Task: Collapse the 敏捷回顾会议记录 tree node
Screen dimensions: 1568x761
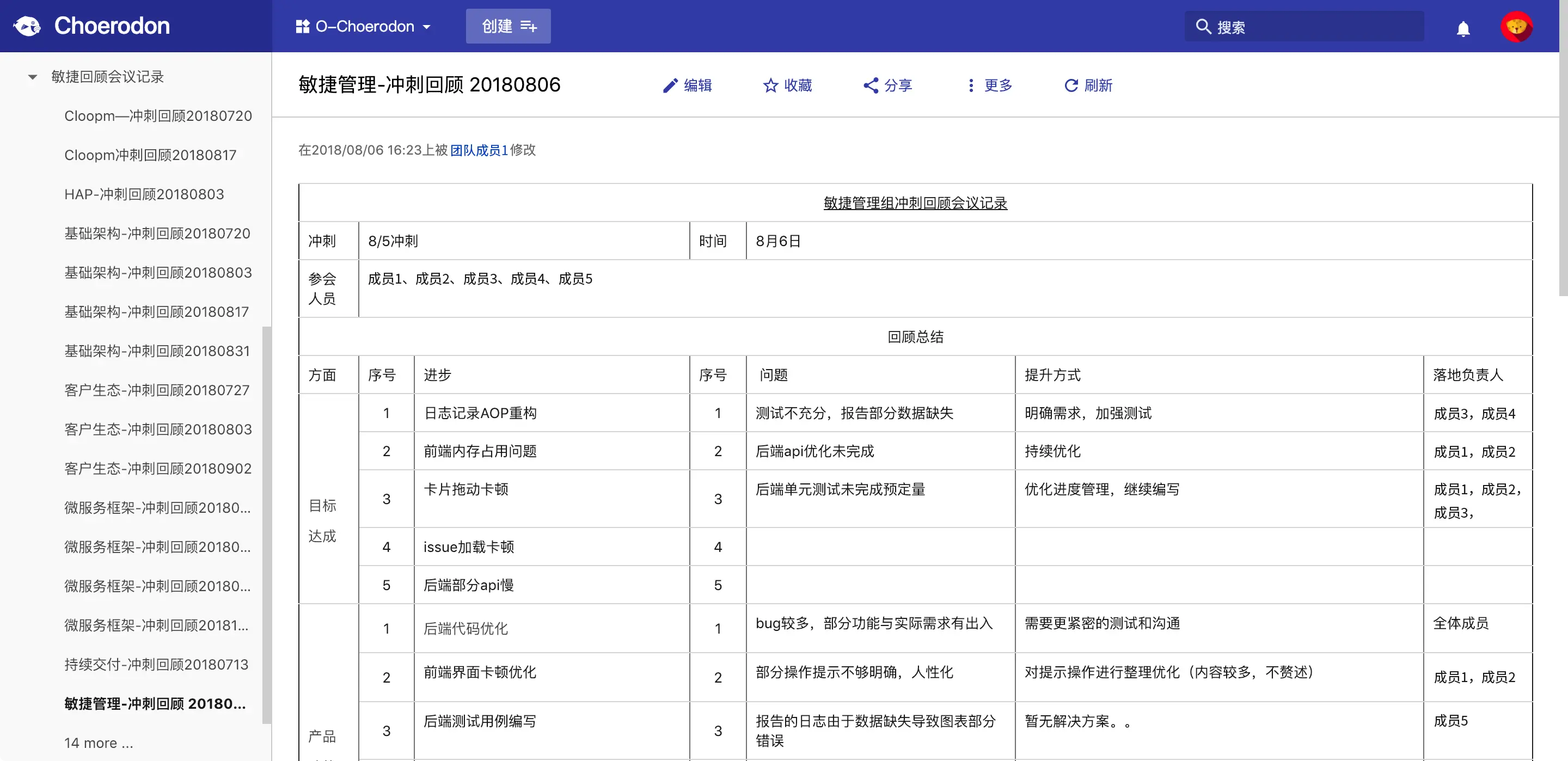Action: coord(32,77)
